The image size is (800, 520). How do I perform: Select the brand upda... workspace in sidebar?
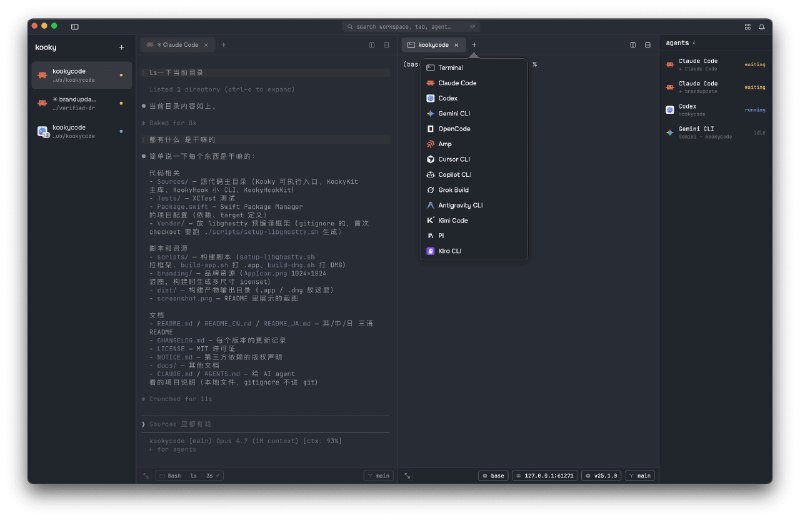[82, 103]
